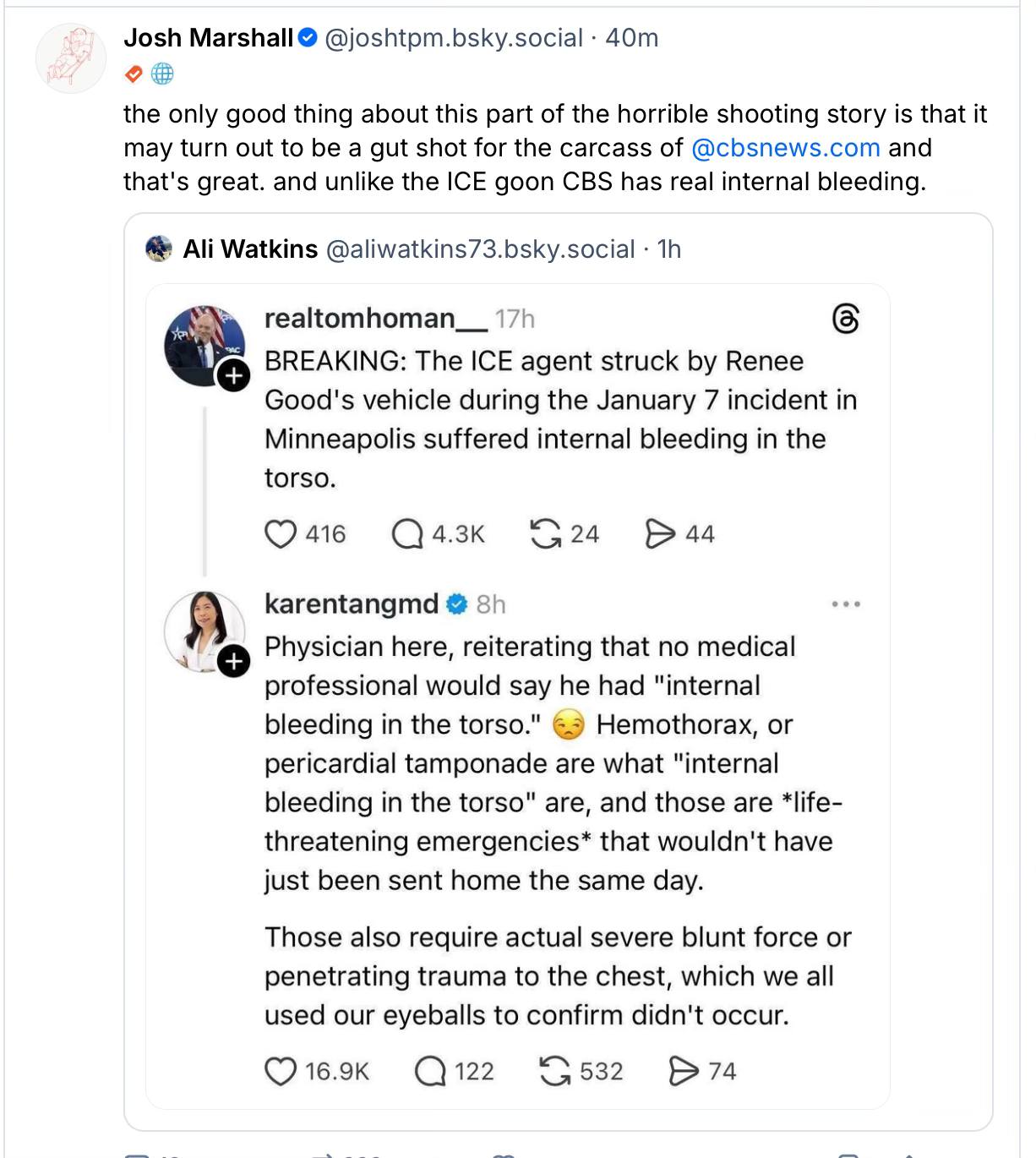Open the @cbsnews.com mention link
The height and width of the screenshot is (1158, 1036).
[x=786, y=148]
